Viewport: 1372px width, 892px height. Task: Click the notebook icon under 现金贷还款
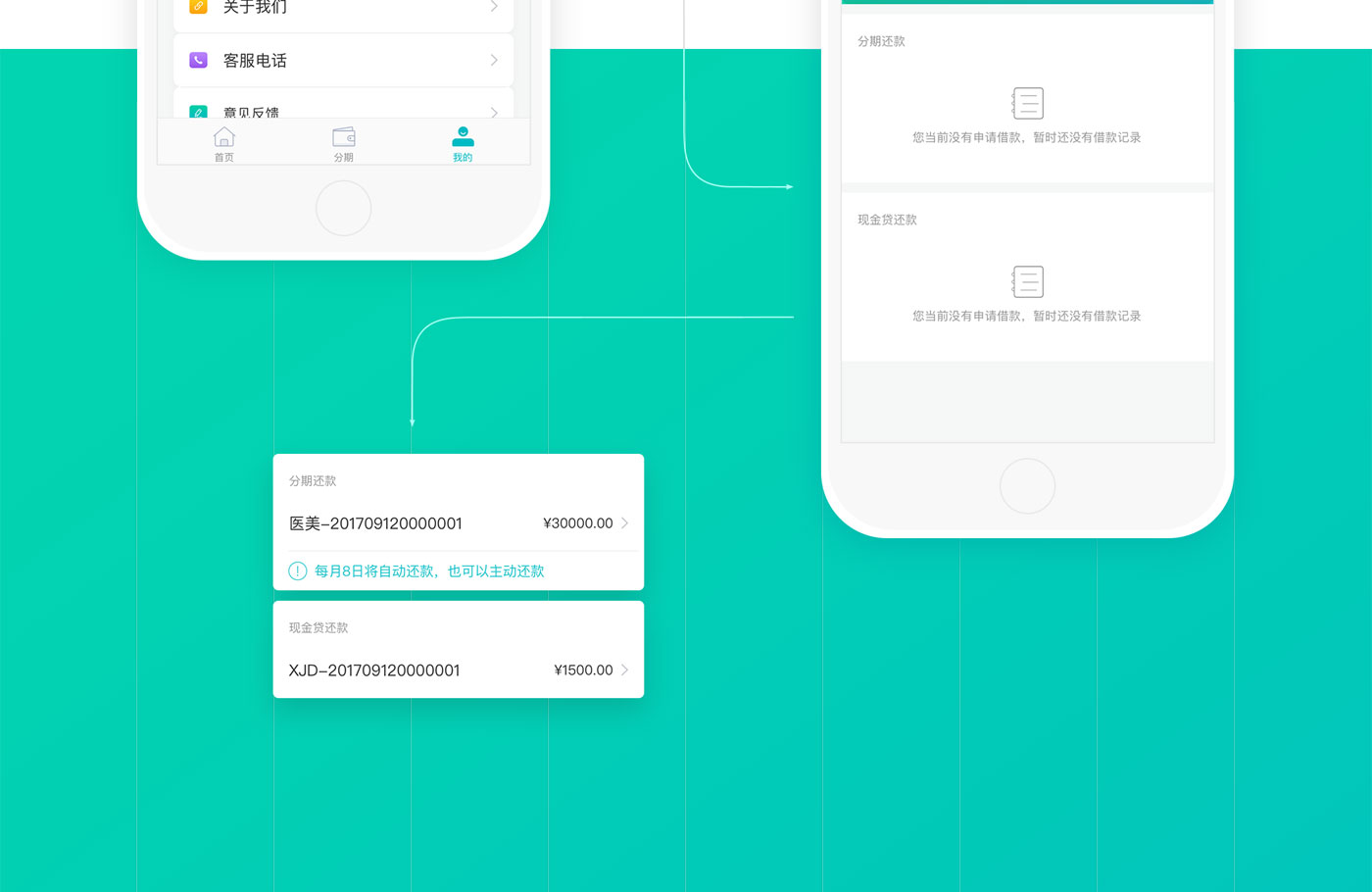(x=1027, y=281)
